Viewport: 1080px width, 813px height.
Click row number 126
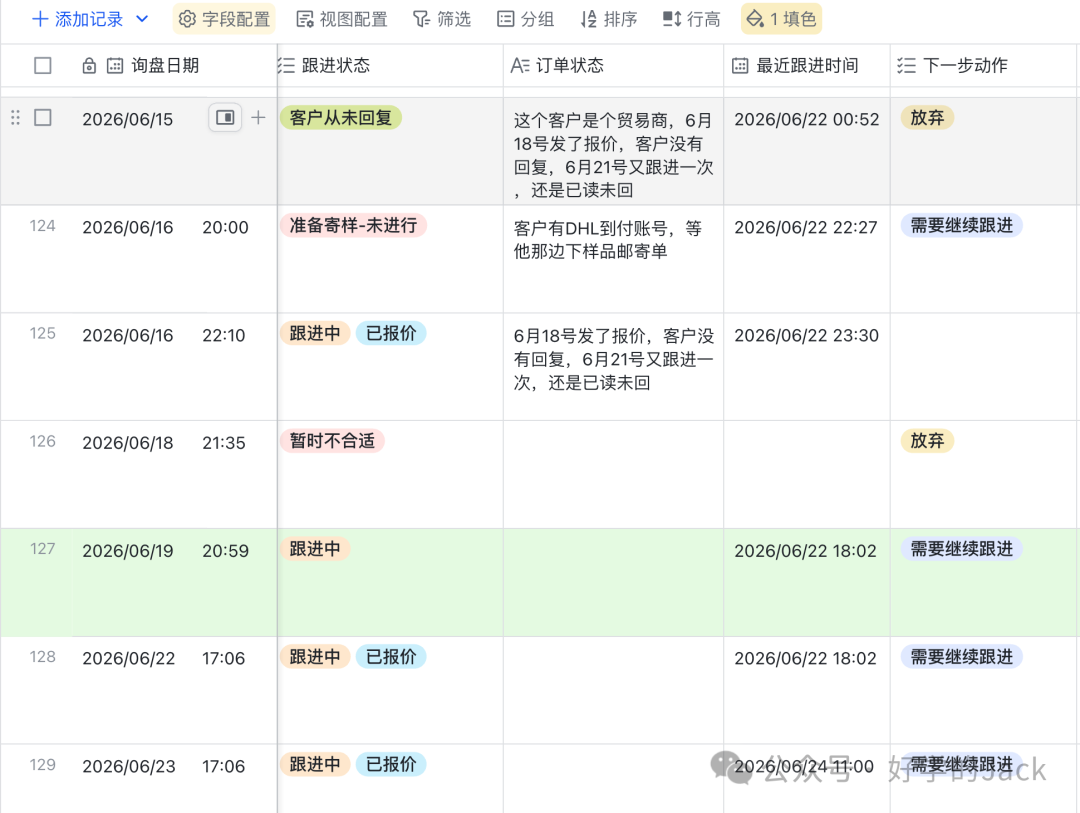(42, 441)
